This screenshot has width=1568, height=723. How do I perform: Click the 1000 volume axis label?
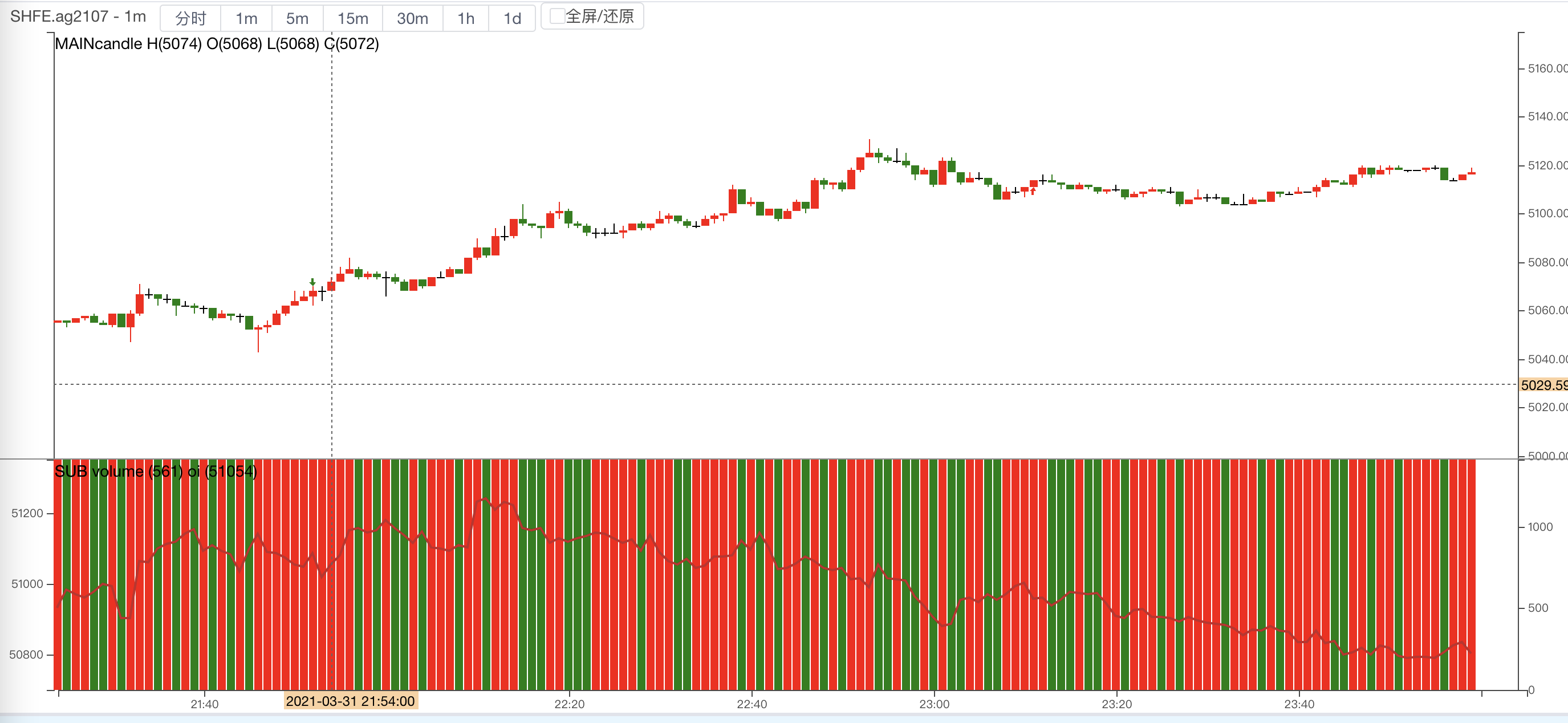pyautogui.click(x=1540, y=526)
